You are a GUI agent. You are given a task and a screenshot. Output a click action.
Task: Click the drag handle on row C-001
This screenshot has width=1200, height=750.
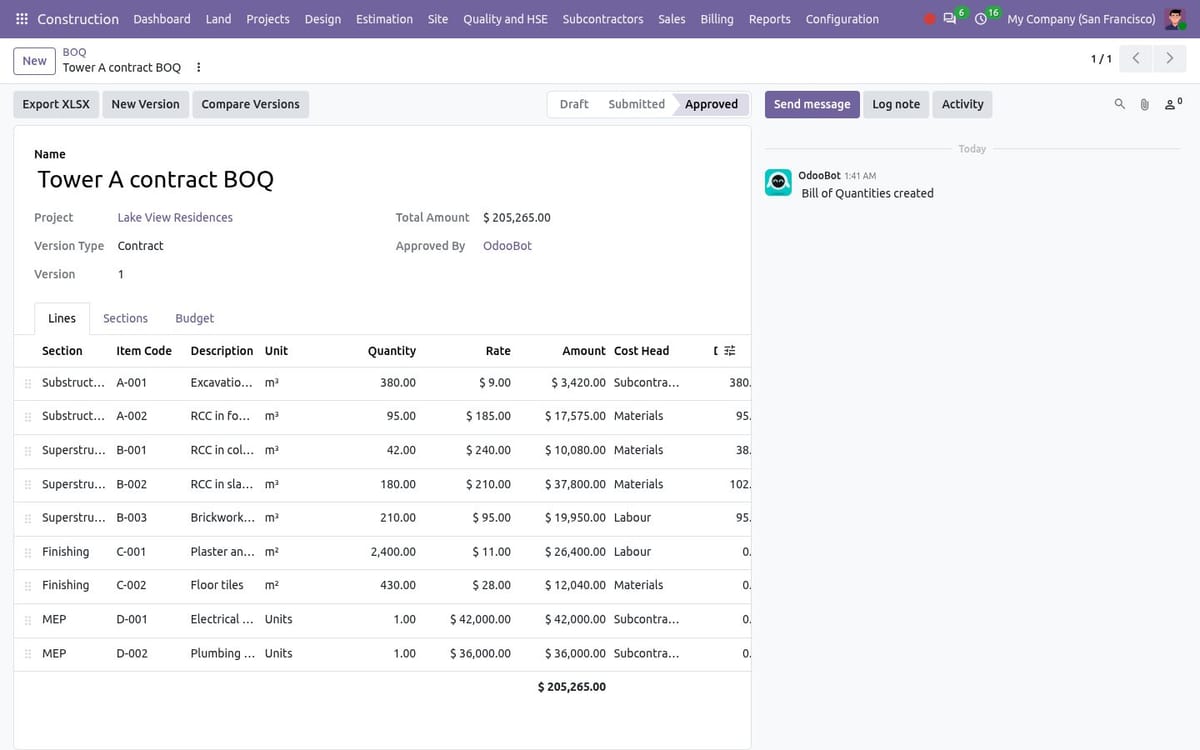[x=28, y=552]
